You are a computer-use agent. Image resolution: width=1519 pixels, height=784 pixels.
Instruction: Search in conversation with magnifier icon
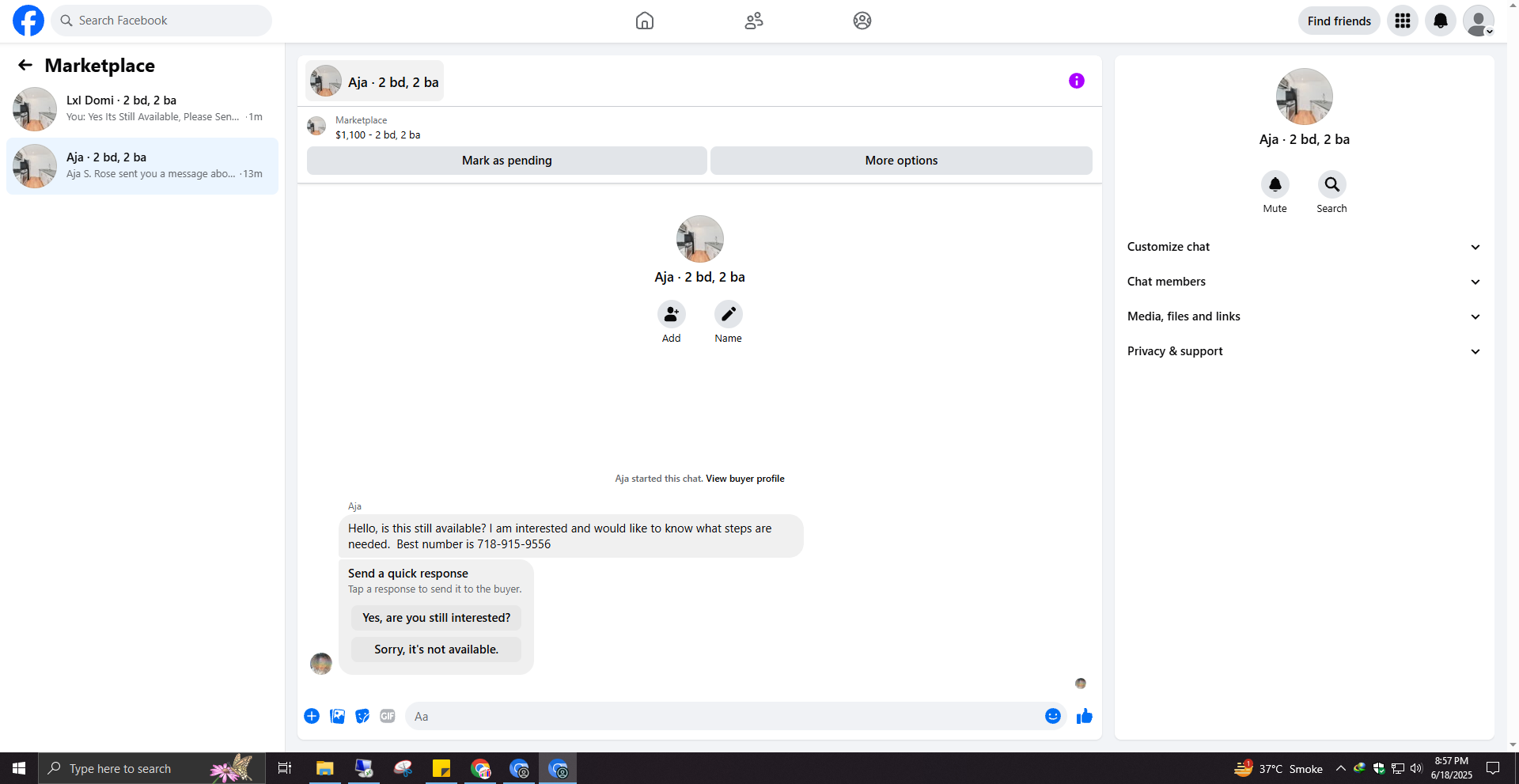pos(1332,184)
